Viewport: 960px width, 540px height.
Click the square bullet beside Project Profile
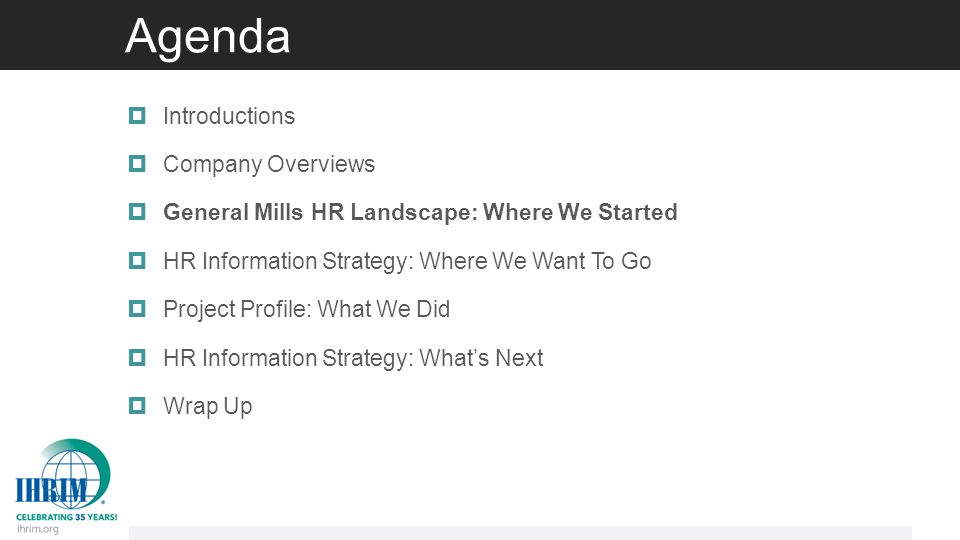137,309
